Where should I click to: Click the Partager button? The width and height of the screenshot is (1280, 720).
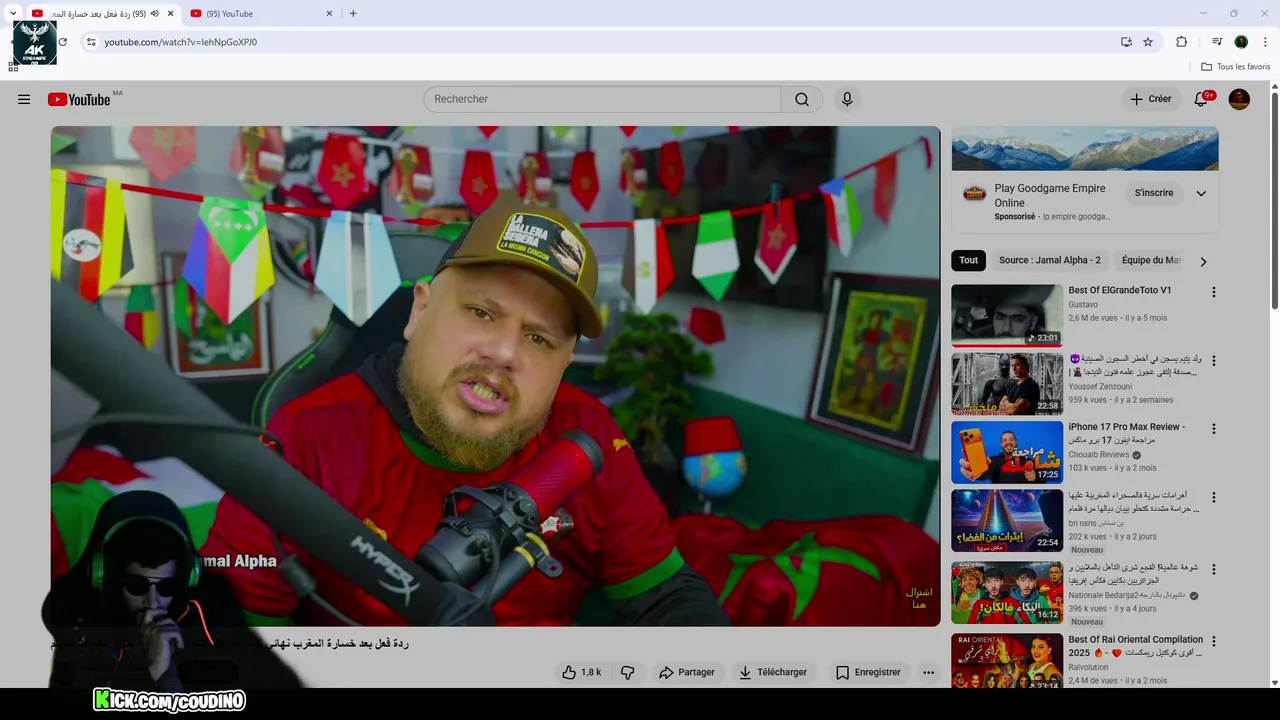pyautogui.click(x=687, y=672)
